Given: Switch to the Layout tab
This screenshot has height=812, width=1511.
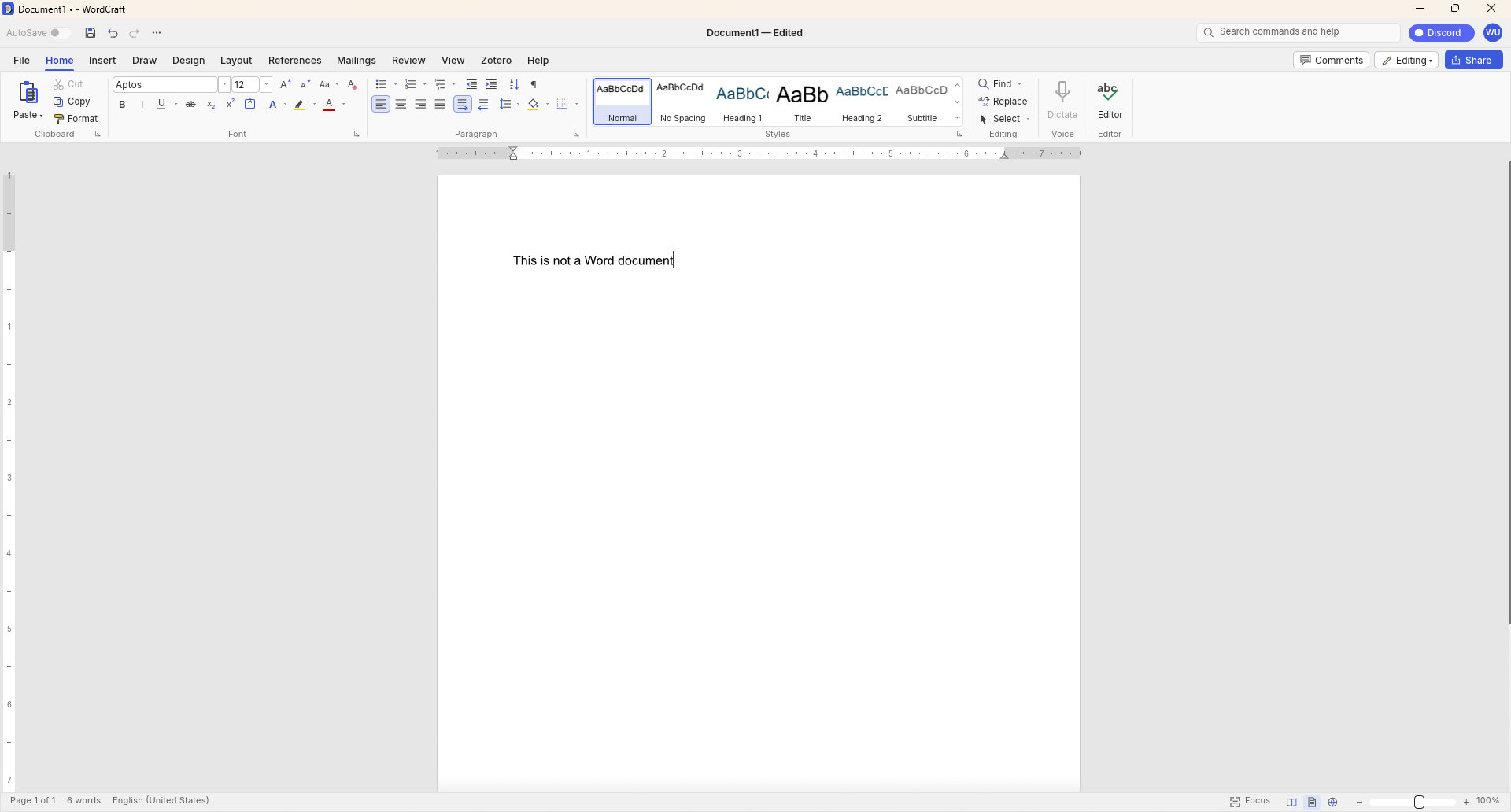Looking at the screenshot, I should point(236,61).
